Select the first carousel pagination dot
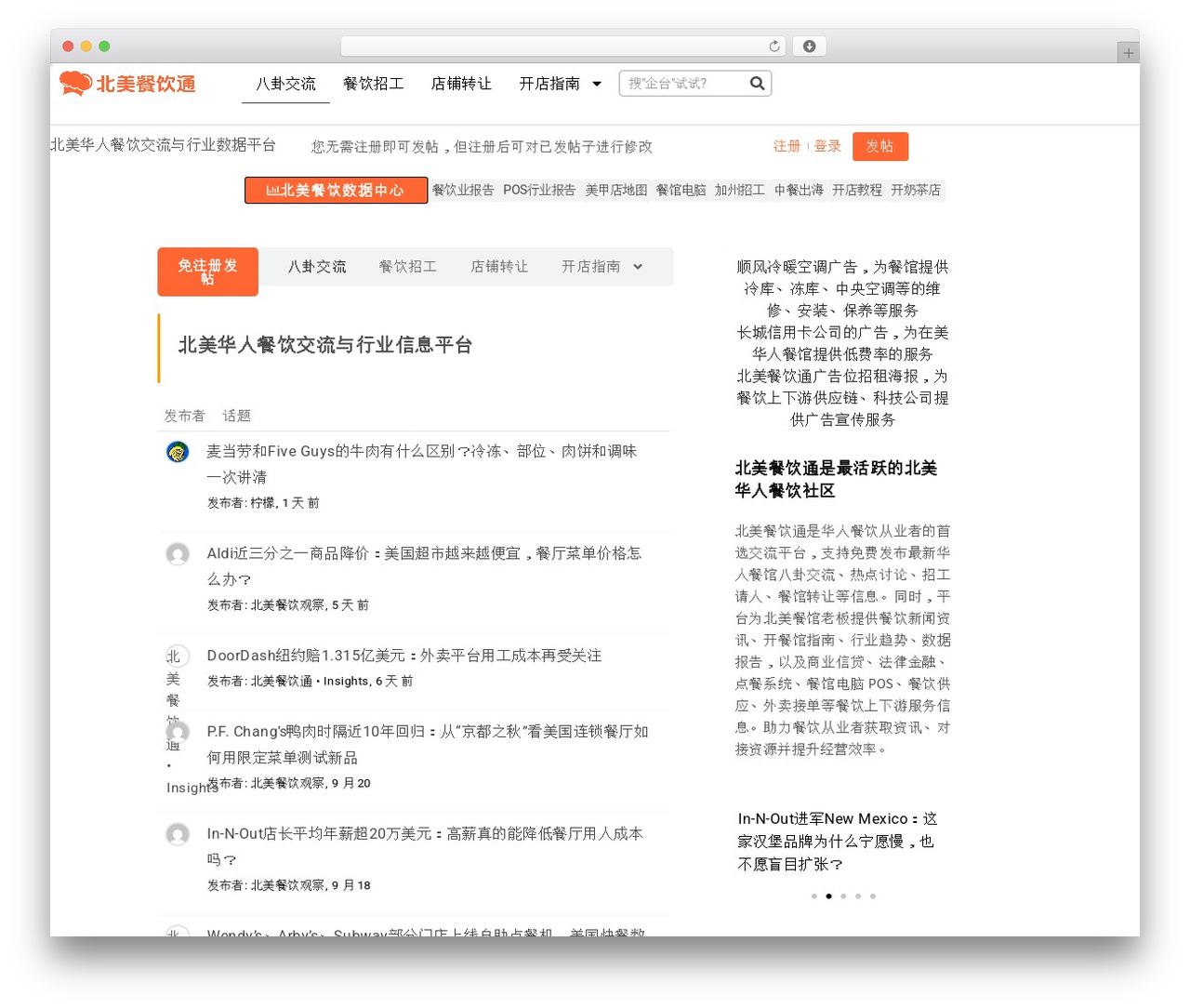 [814, 896]
